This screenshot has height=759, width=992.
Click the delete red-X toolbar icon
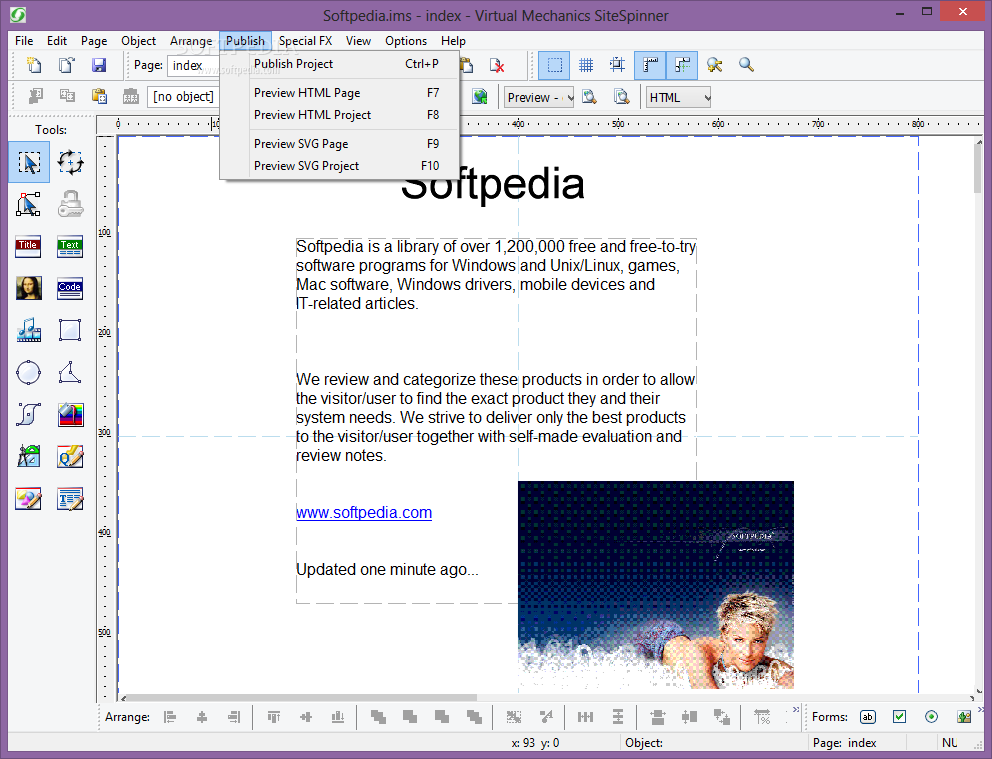coord(497,65)
